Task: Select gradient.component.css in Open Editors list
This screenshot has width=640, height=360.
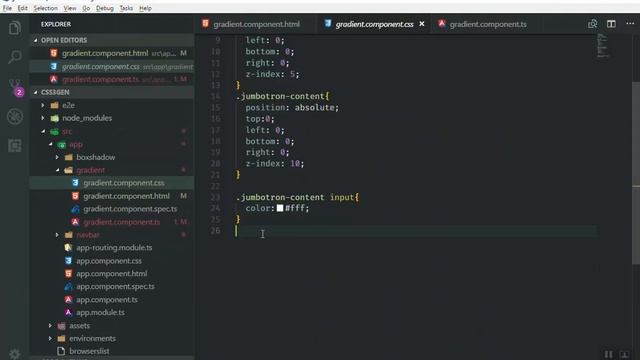Action: point(112,67)
